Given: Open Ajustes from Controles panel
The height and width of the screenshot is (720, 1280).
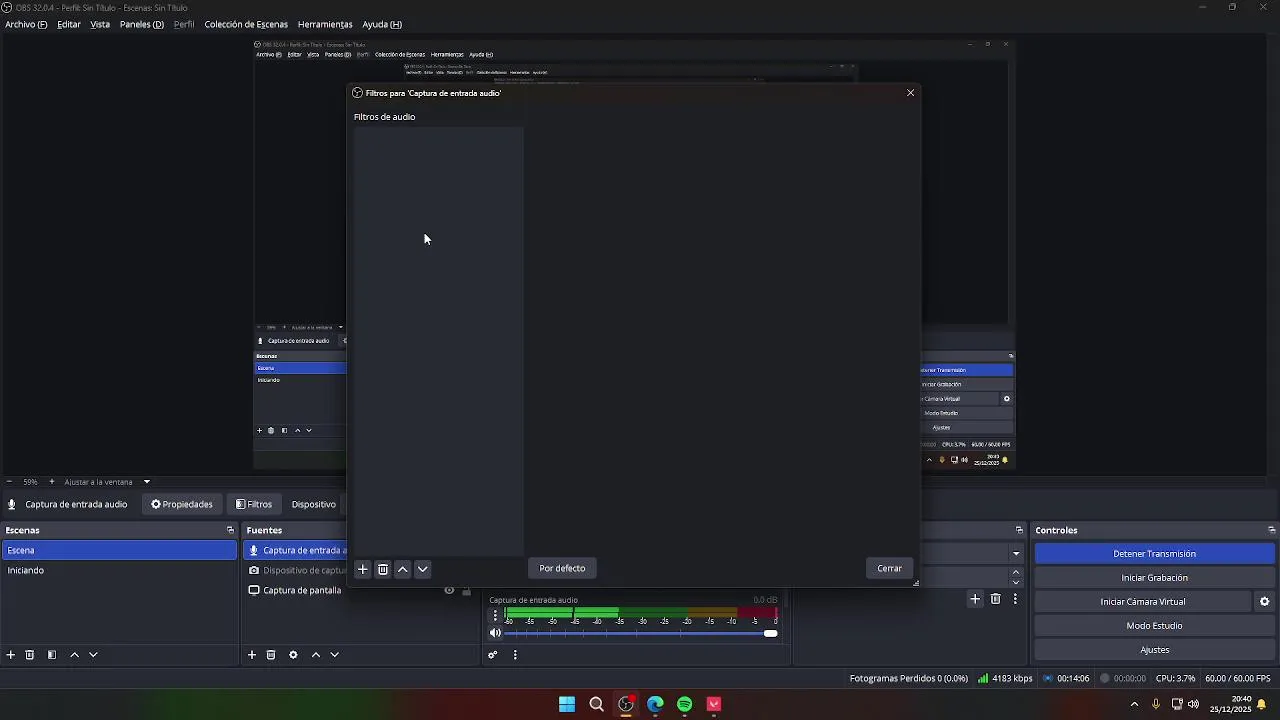Looking at the screenshot, I should tap(1155, 650).
